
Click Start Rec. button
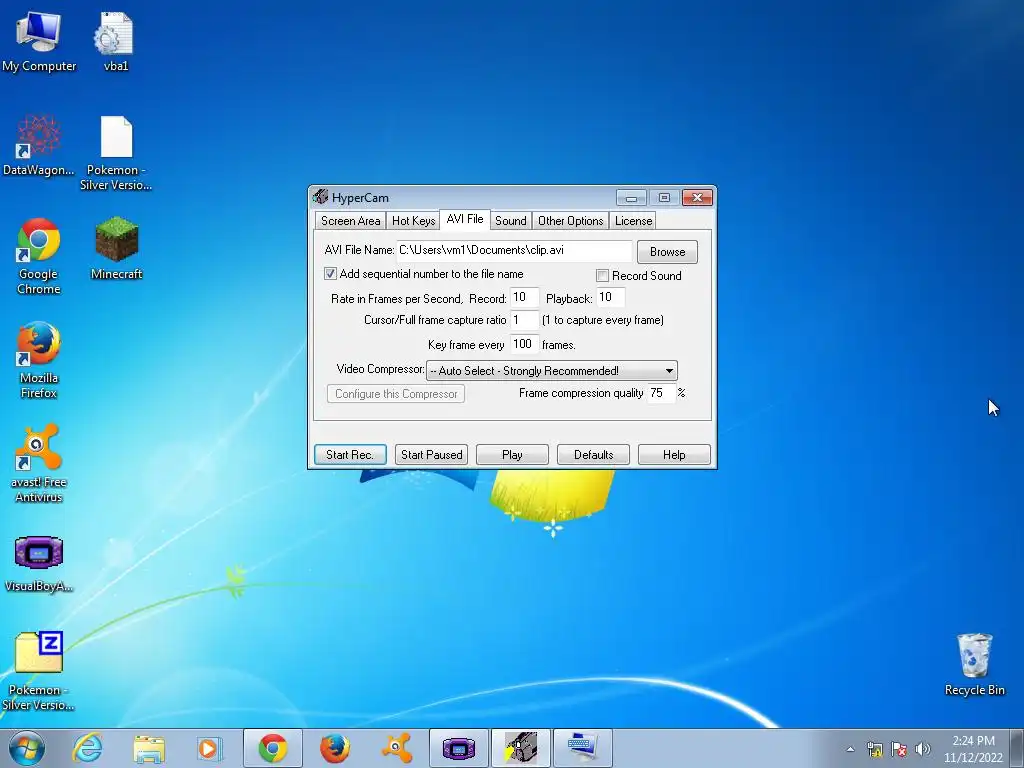[x=350, y=455]
